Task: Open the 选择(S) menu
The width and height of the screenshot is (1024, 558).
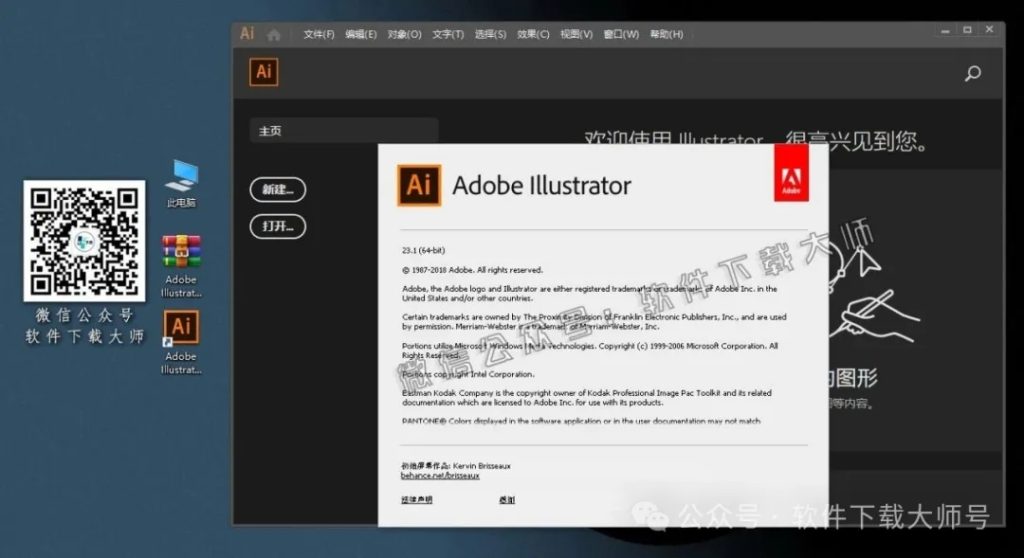Action: tap(490, 34)
